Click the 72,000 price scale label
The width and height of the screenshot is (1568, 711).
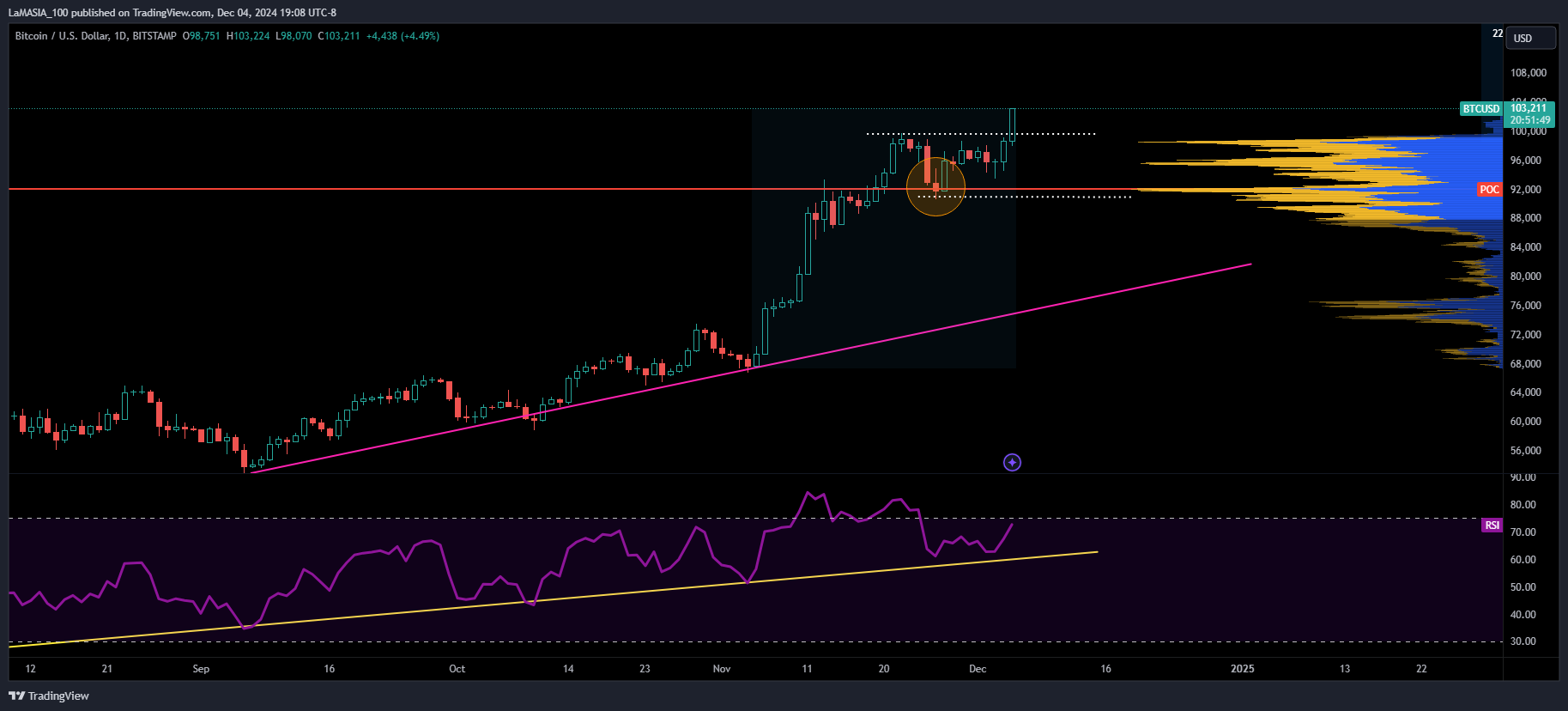(x=1526, y=335)
